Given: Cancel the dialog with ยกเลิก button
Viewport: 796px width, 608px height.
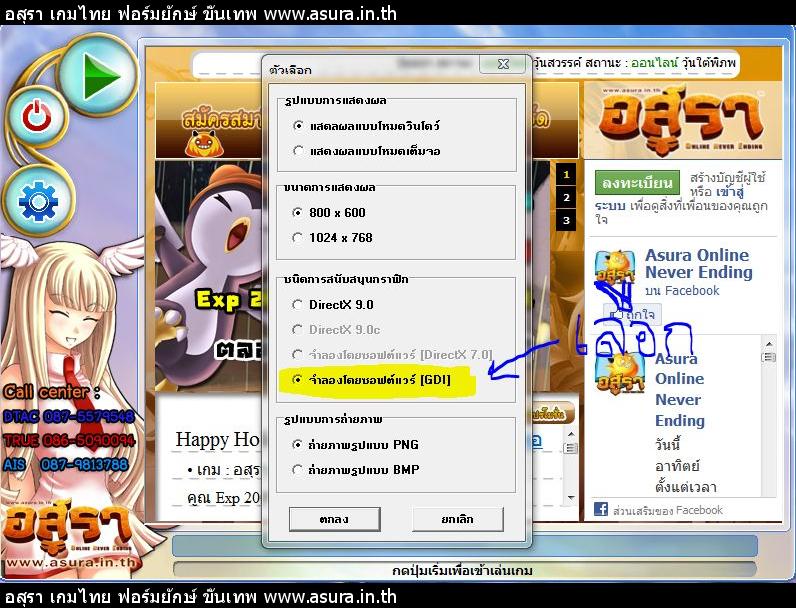Looking at the screenshot, I should tap(457, 519).
